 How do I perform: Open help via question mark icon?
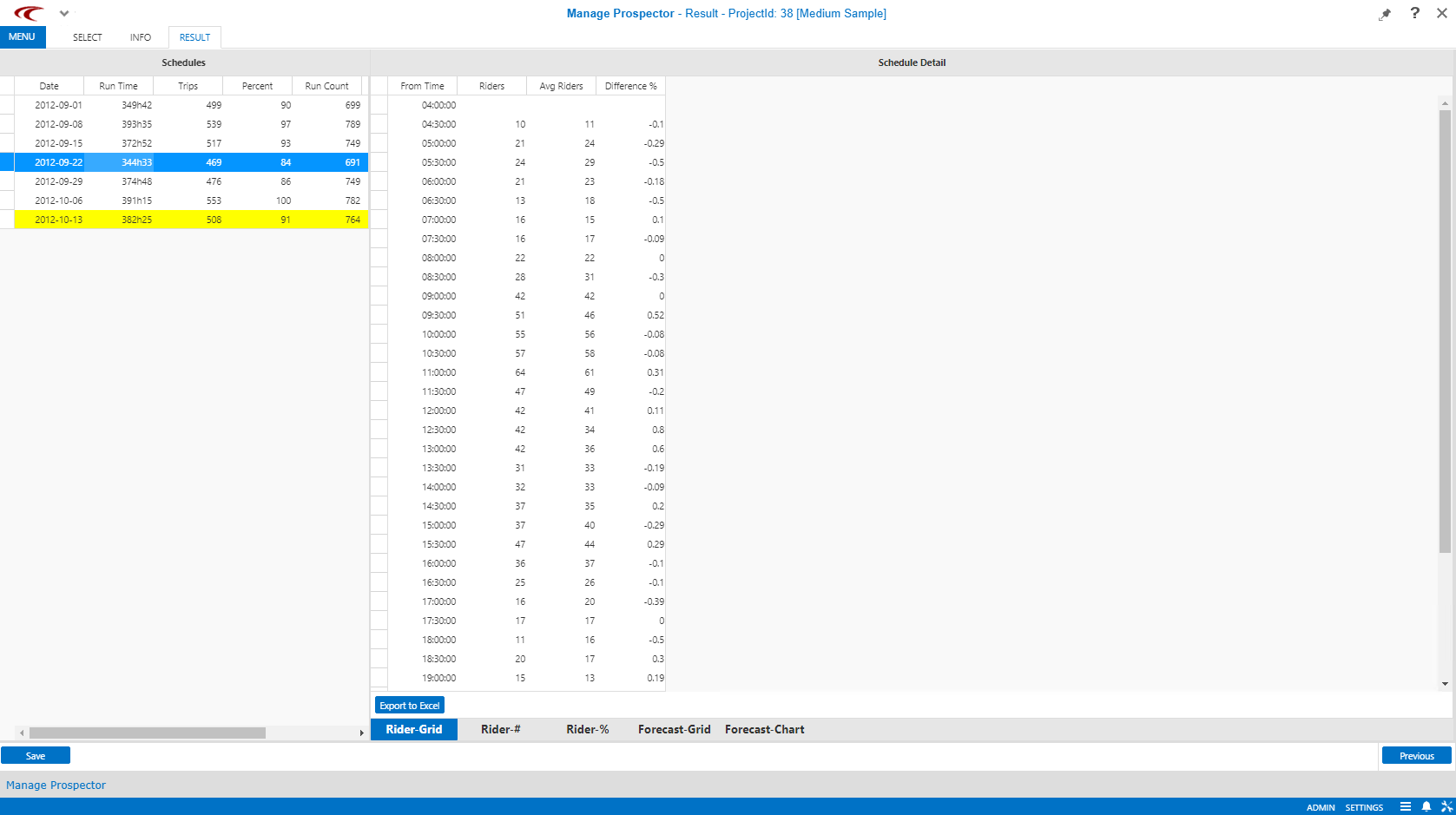tap(1415, 13)
